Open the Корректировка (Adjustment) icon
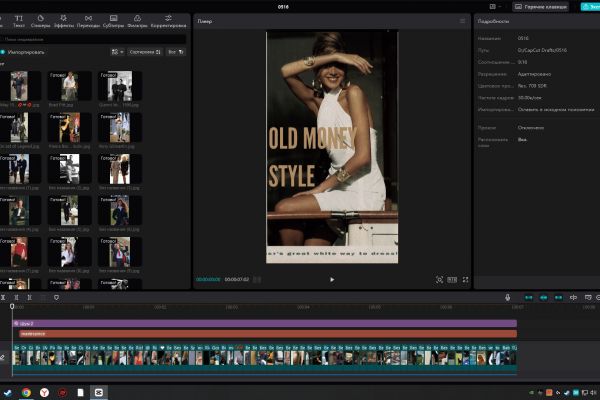The width and height of the screenshot is (600, 400). pyautogui.click(x=168, y=21)
